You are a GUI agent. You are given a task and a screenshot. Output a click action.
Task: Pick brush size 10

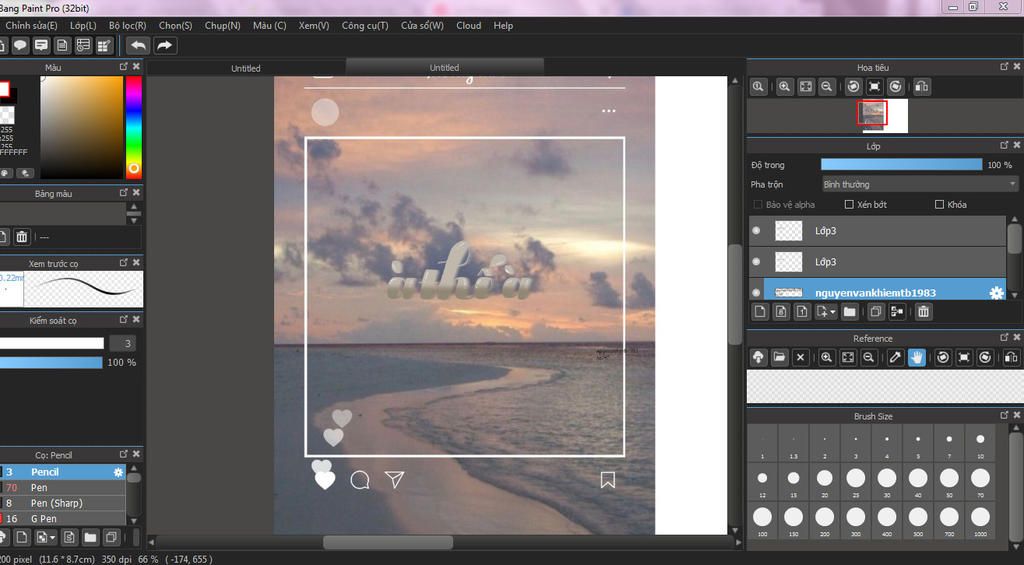[980, 443]
